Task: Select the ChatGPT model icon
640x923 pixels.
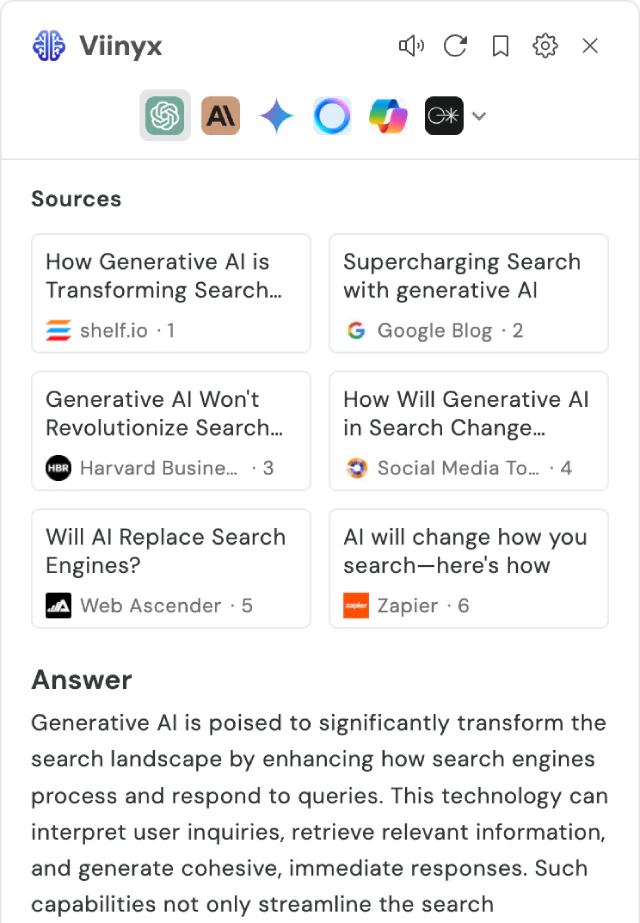Action: click(165, 116)
